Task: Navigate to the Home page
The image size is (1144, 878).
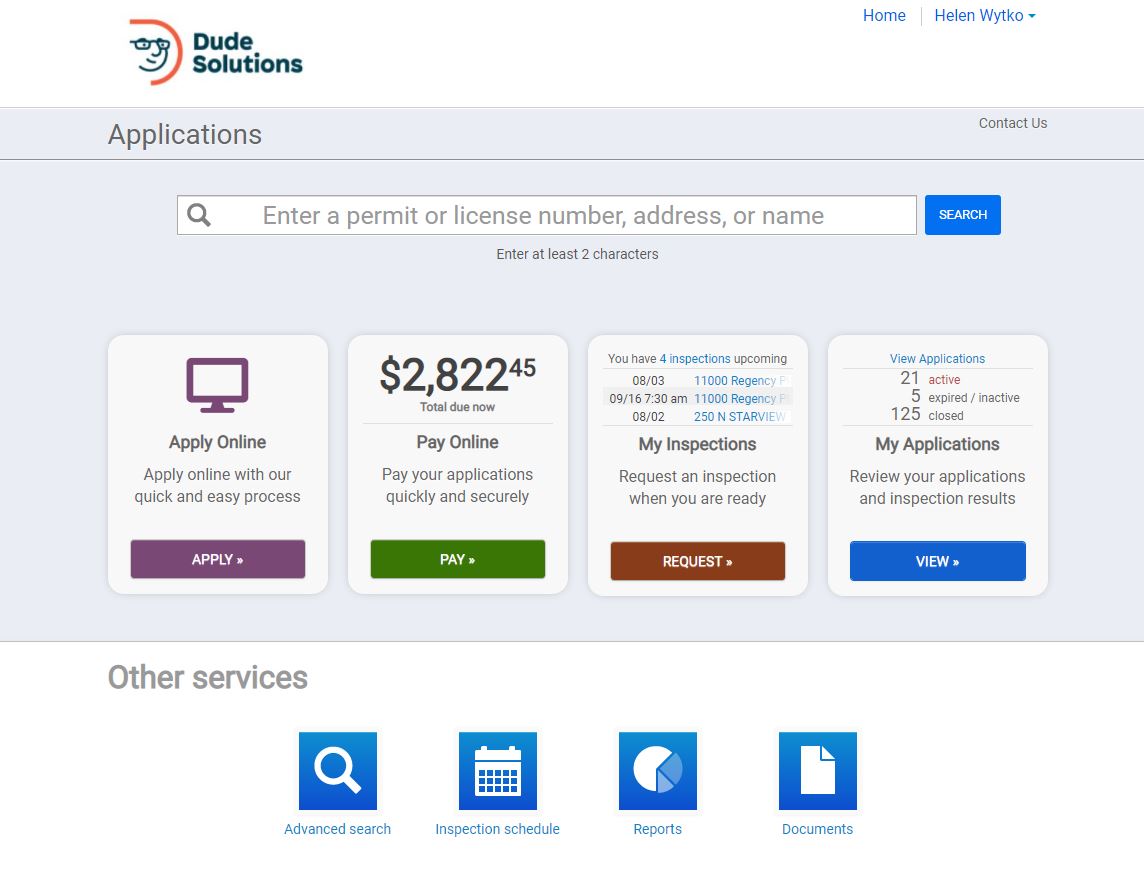Action: pos(883,15)
